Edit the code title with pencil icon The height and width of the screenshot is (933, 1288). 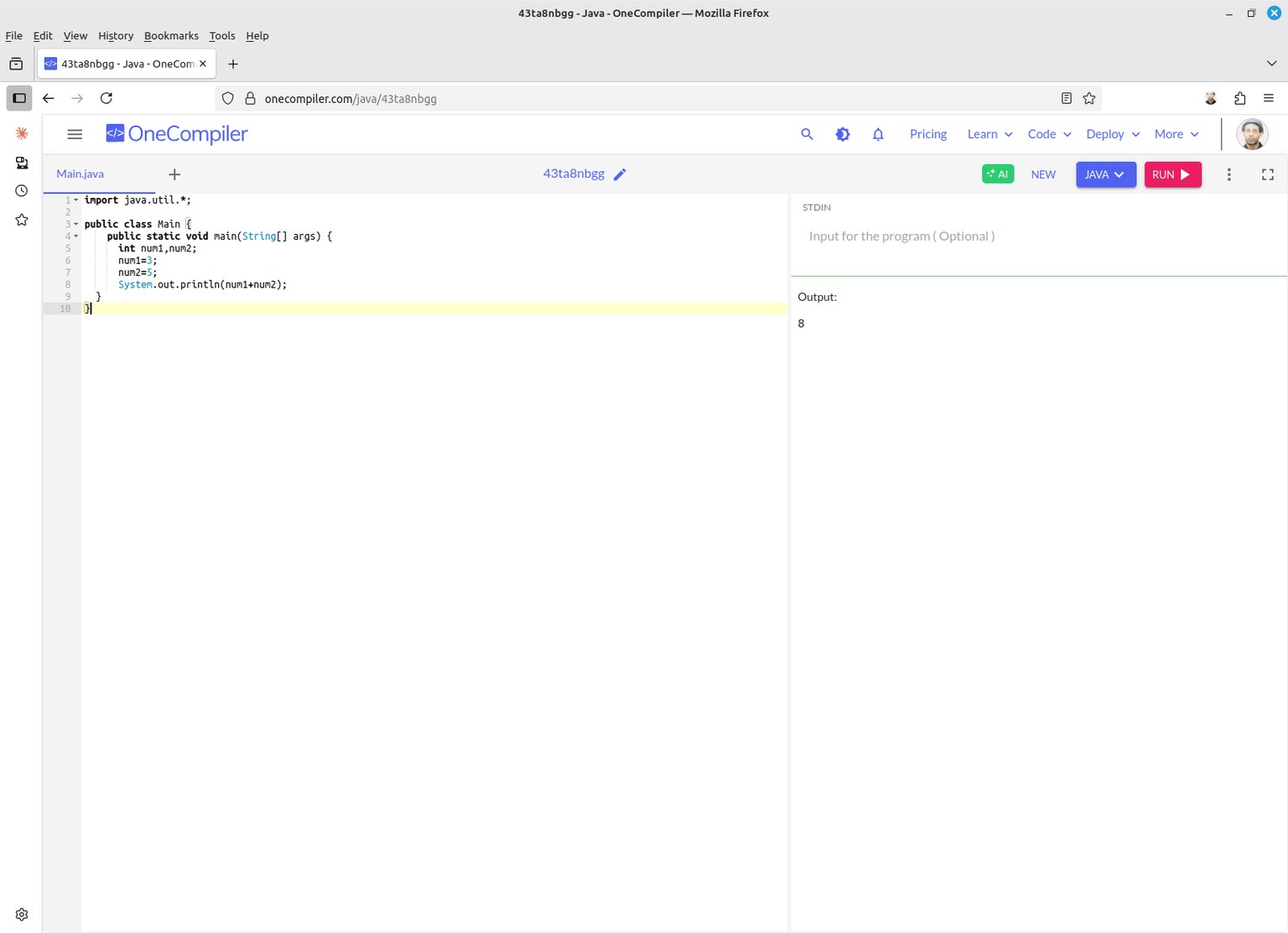620,174
